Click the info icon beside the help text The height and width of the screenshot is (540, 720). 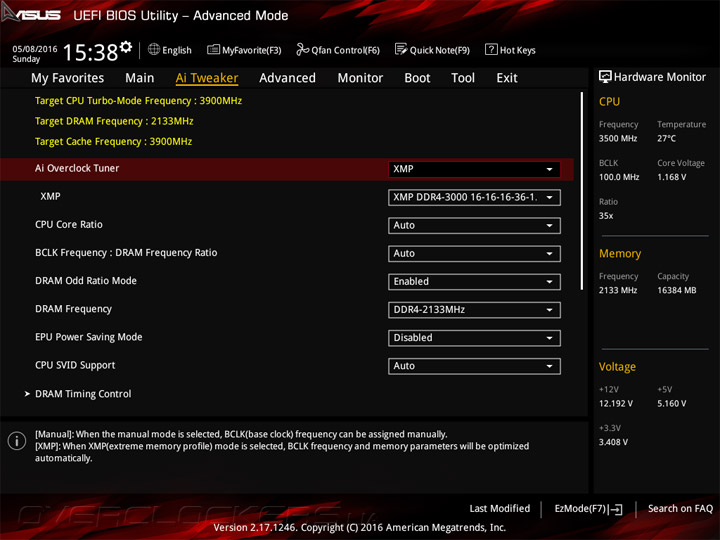coord(17,441)
